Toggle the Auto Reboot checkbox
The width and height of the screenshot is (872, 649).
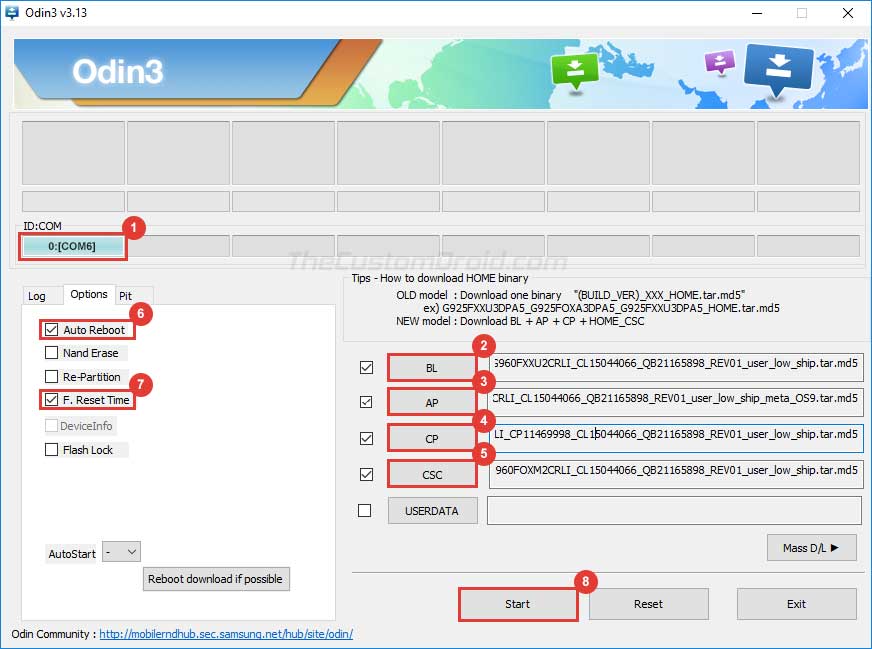pos(51,330)
